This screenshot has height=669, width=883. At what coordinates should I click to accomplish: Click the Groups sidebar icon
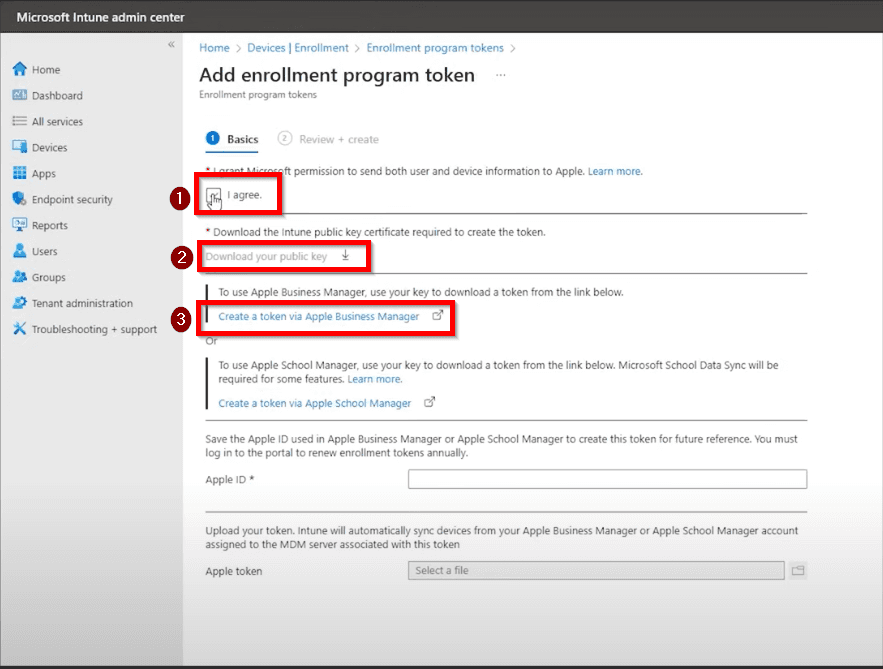point(18,277)
